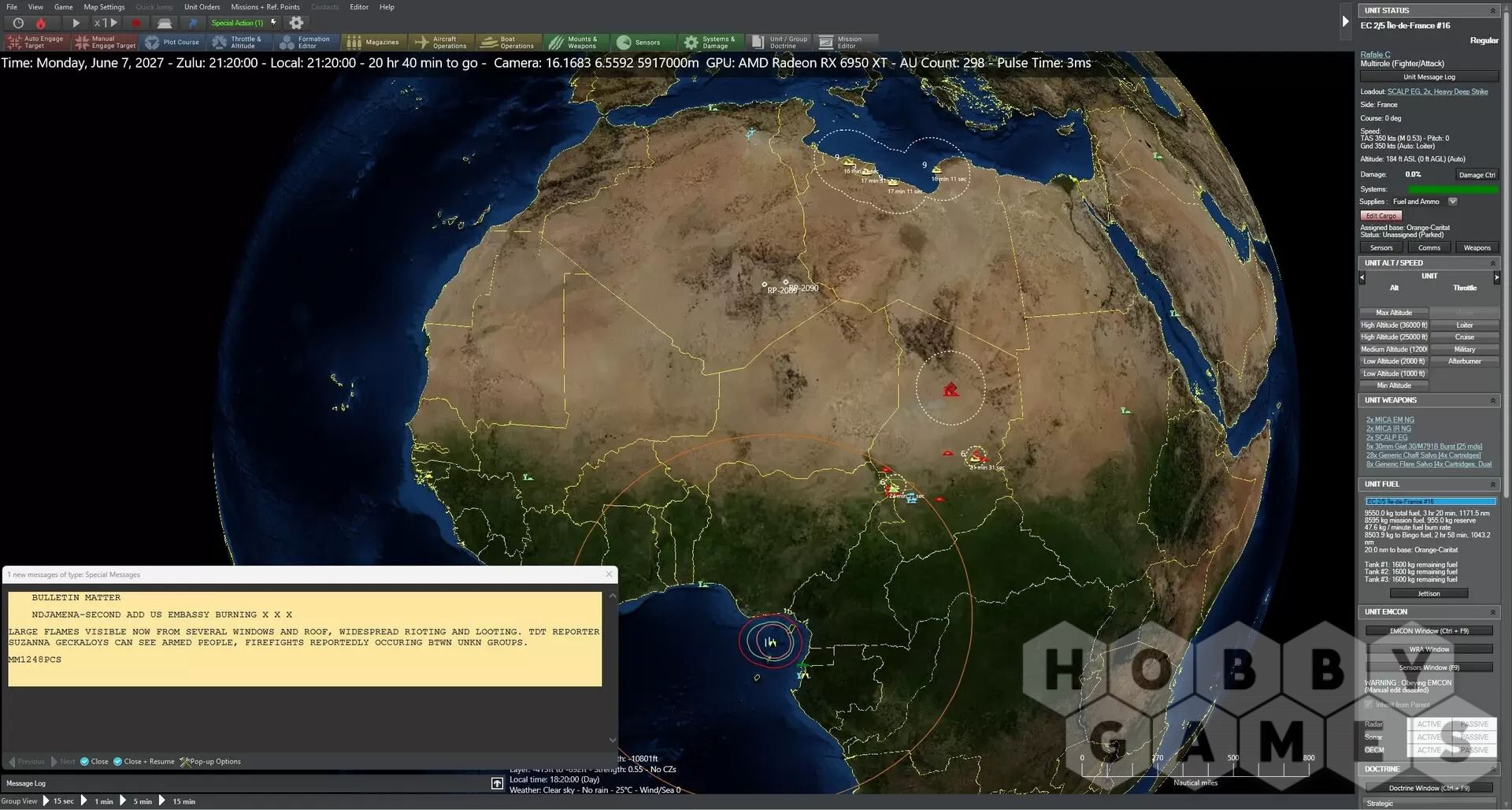
Task: Open the Game menu
Action: point(64,7)
